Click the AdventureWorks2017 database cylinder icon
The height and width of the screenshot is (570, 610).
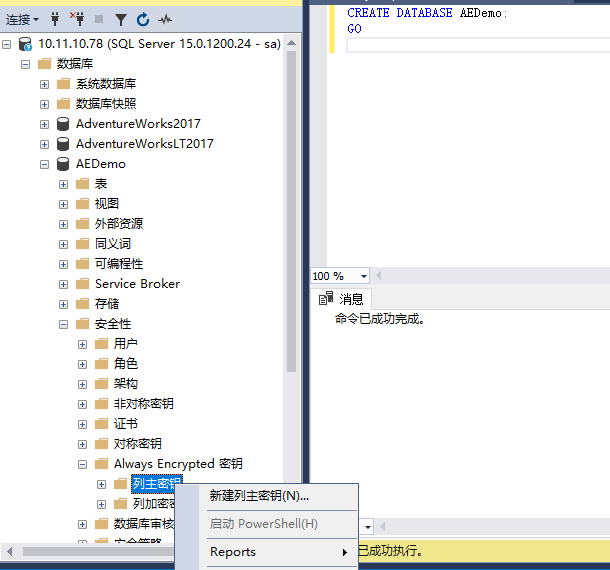coord(63,124)
